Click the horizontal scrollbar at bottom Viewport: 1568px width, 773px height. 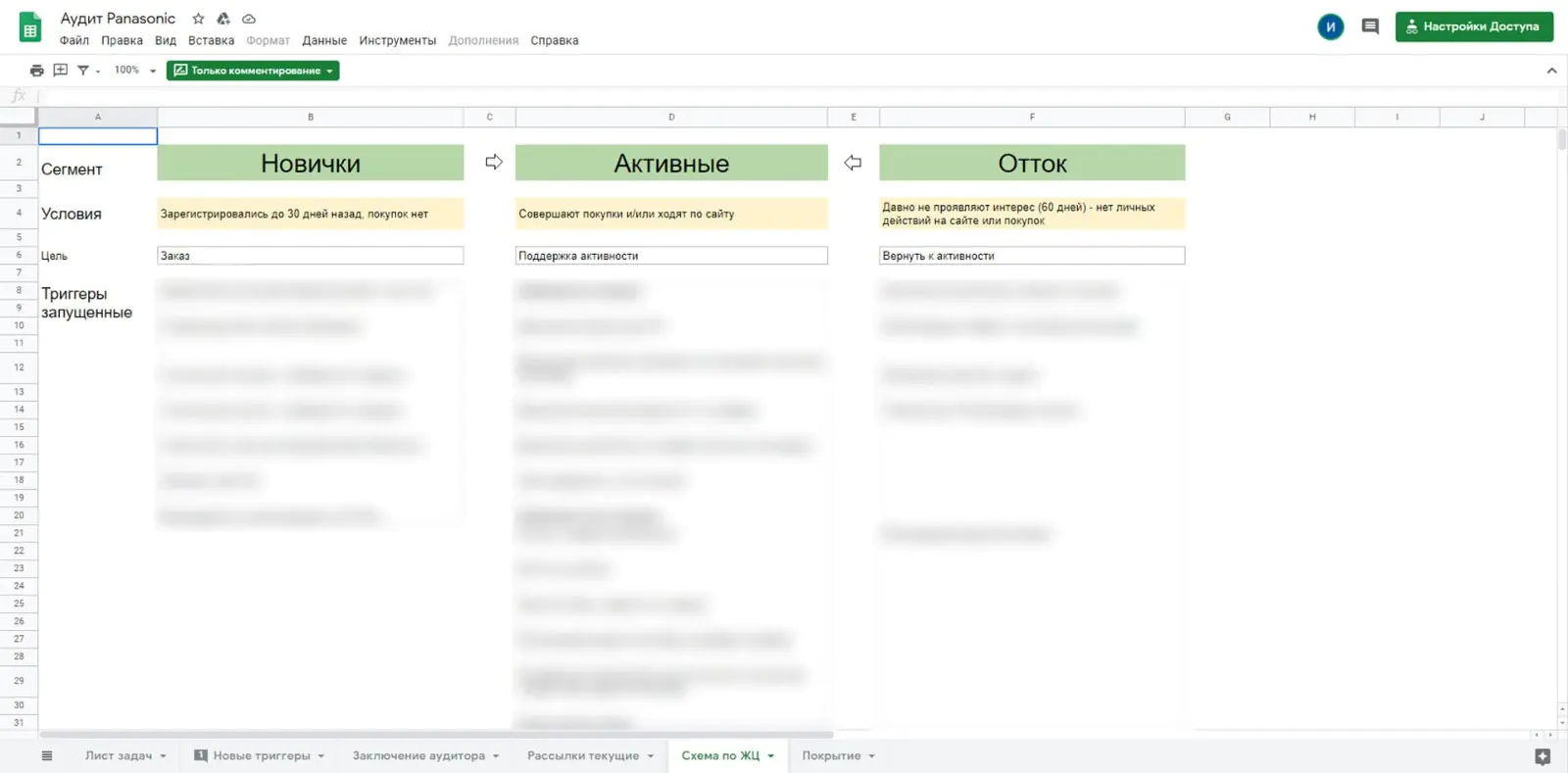point(436,734)
